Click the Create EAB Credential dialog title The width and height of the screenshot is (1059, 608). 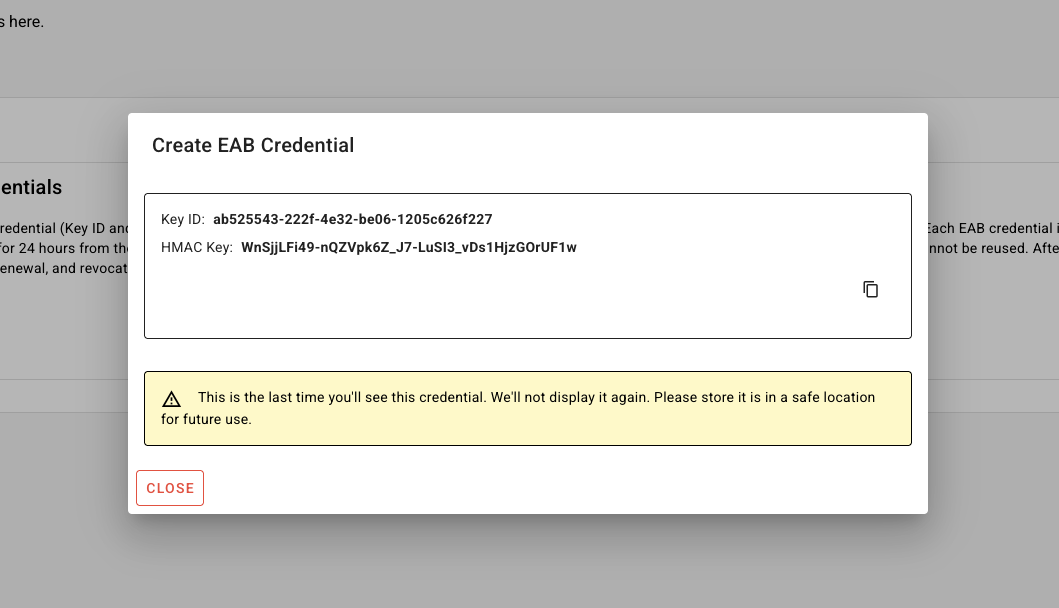pyautogui.click(x=252, y=145)
